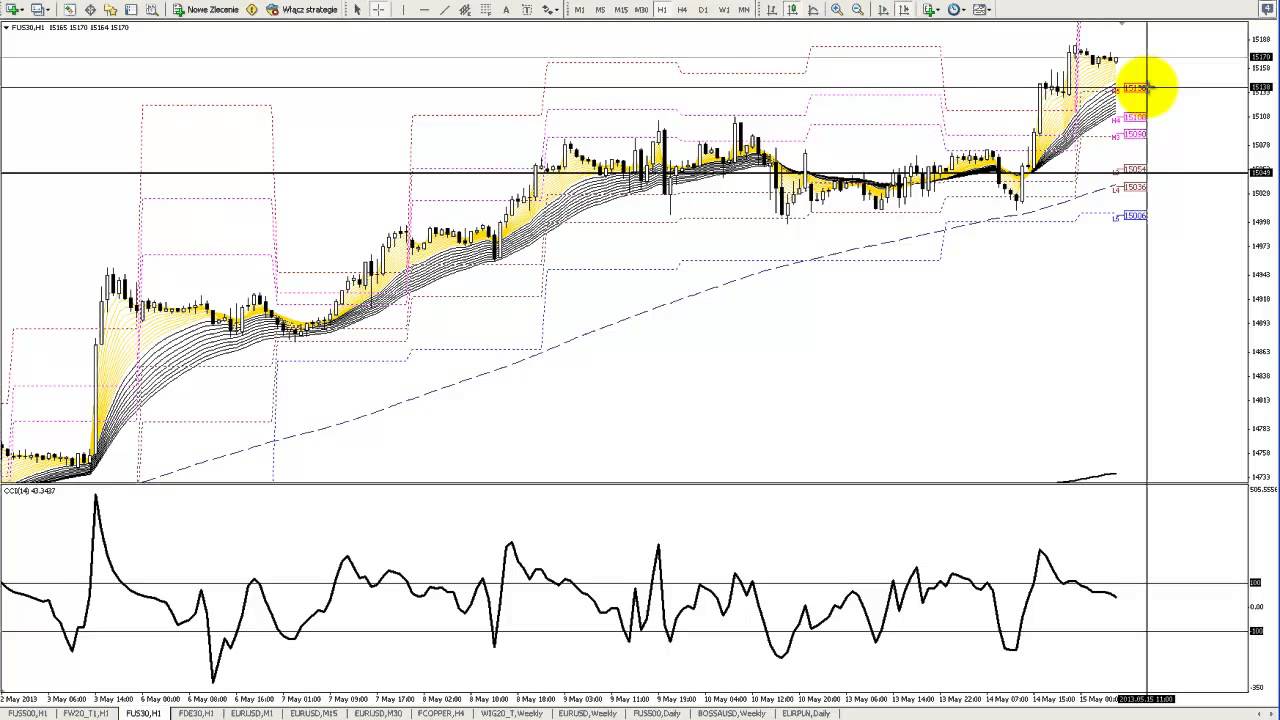Switch to the FDE30,H1 chart tab

click(196, 713)
